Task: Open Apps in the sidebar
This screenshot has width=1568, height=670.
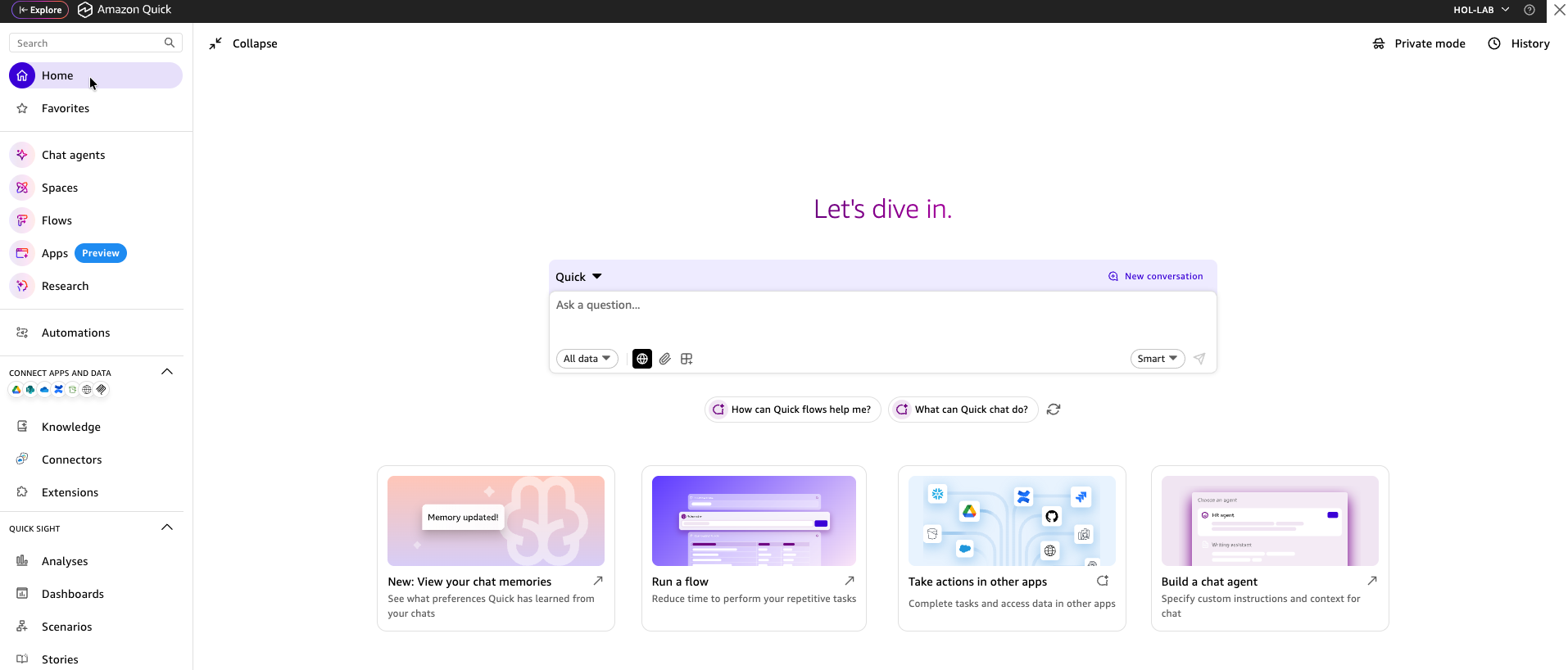Action: tap(55, 253)
